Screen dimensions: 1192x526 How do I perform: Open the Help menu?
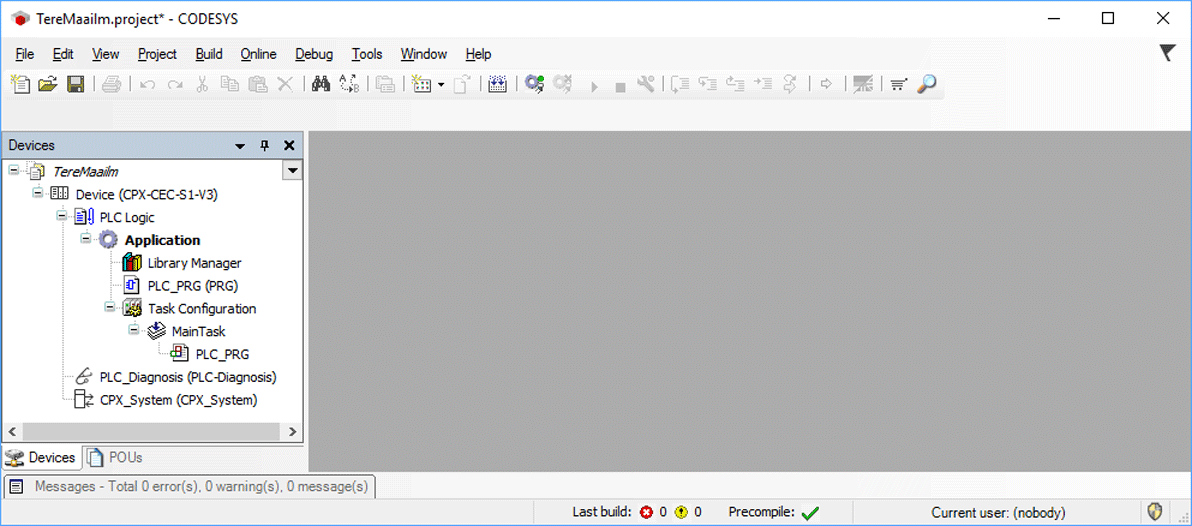click(478, 54)
